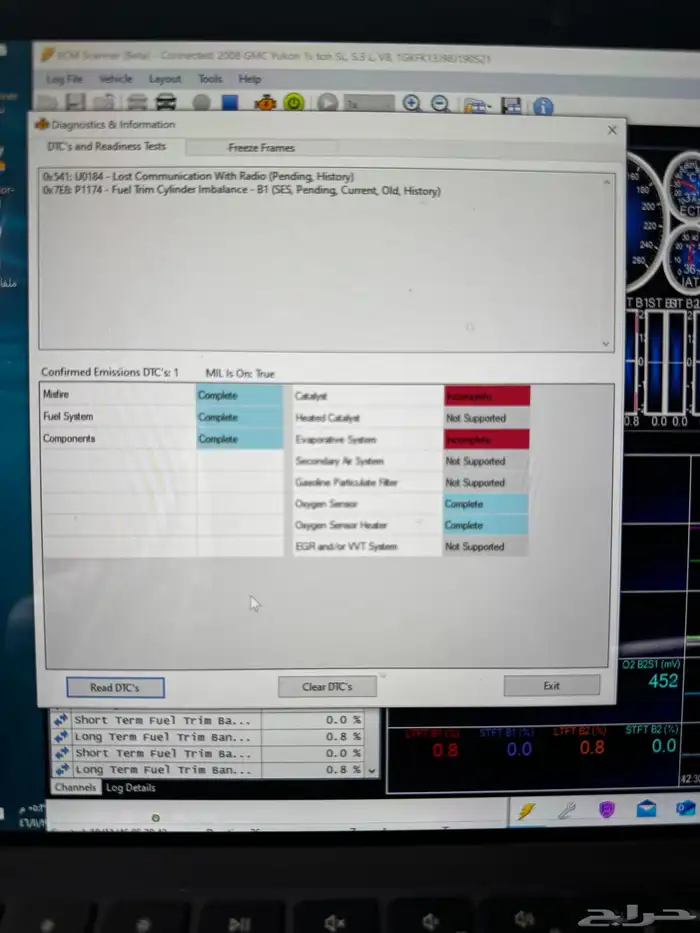Click Heated Catalyst Not Supported cell
The image size is (700, 933).
pos(486,418)
